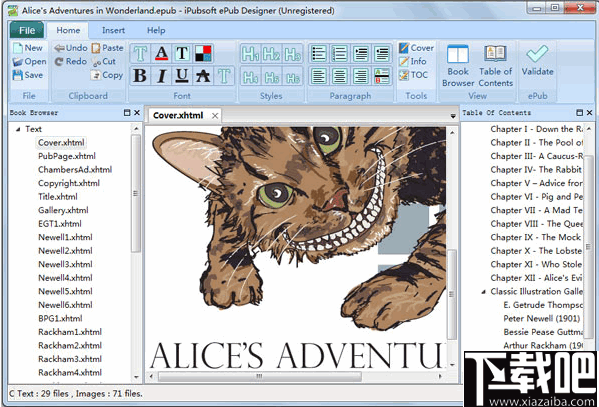Apply Heading 2 style
Image resolution: width=599 pixels, height=407 pixels.
[271, 54]
